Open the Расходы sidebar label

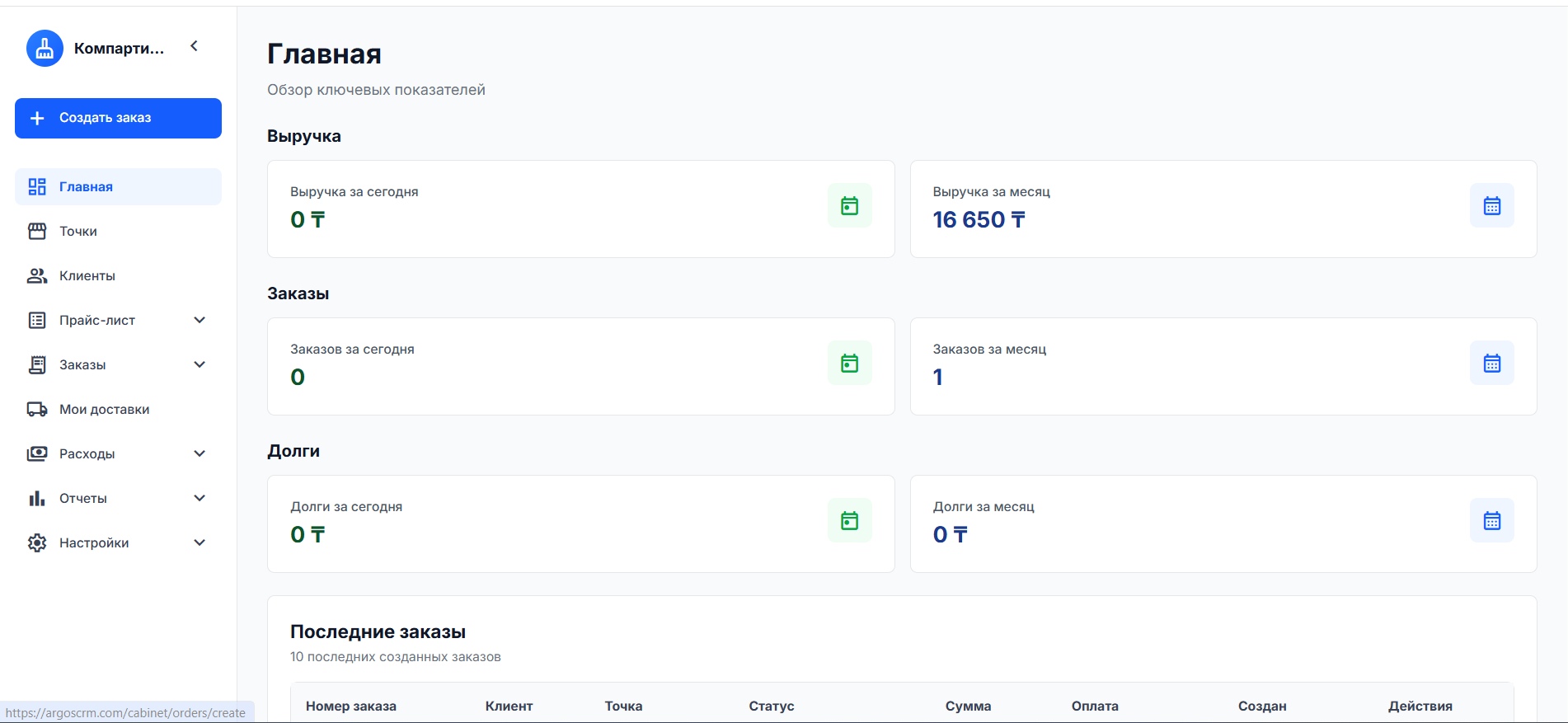coord(87,454)
